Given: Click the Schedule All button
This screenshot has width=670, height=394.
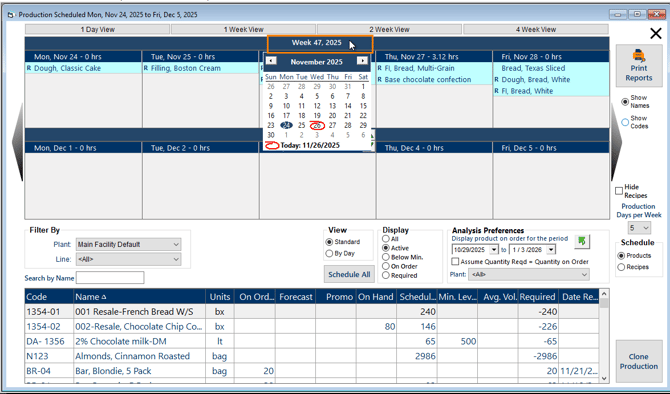Looking at the screenshot, I should pyautogui.click(x=349, y=274).
